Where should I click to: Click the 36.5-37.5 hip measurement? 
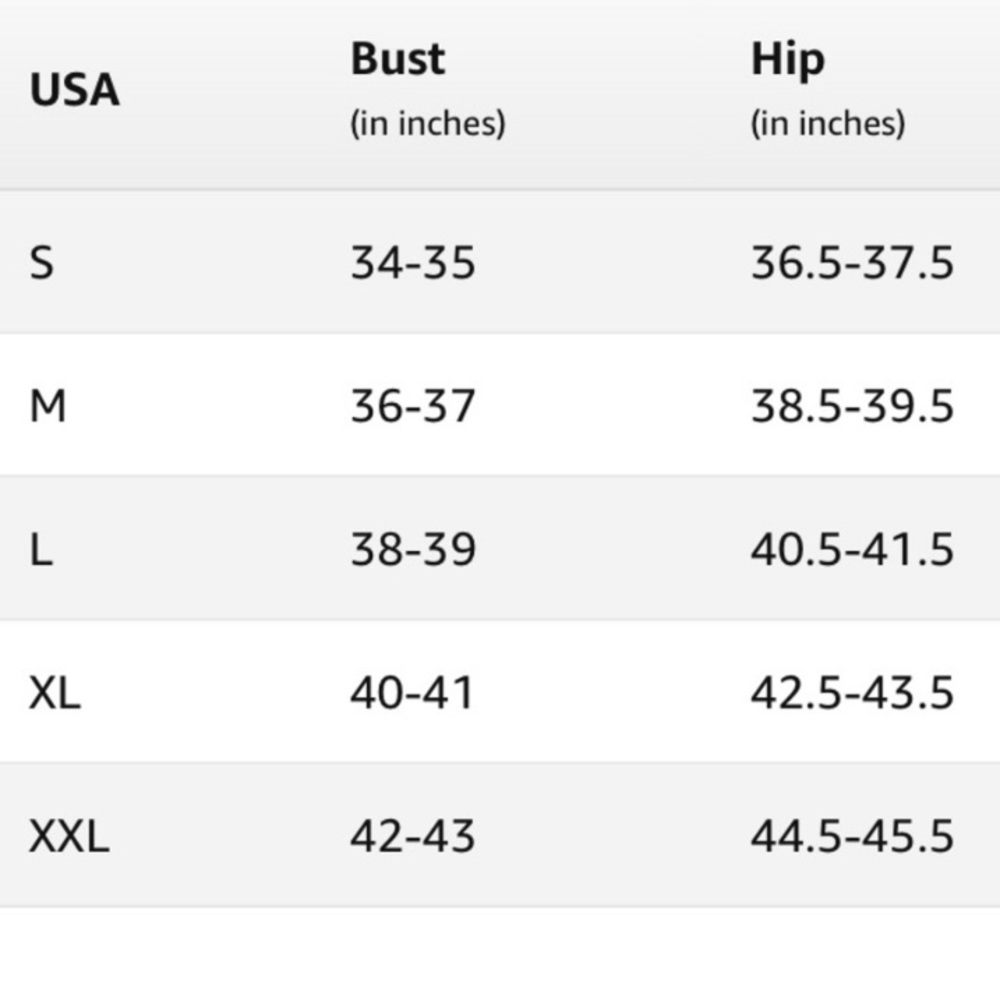[852, 264]
